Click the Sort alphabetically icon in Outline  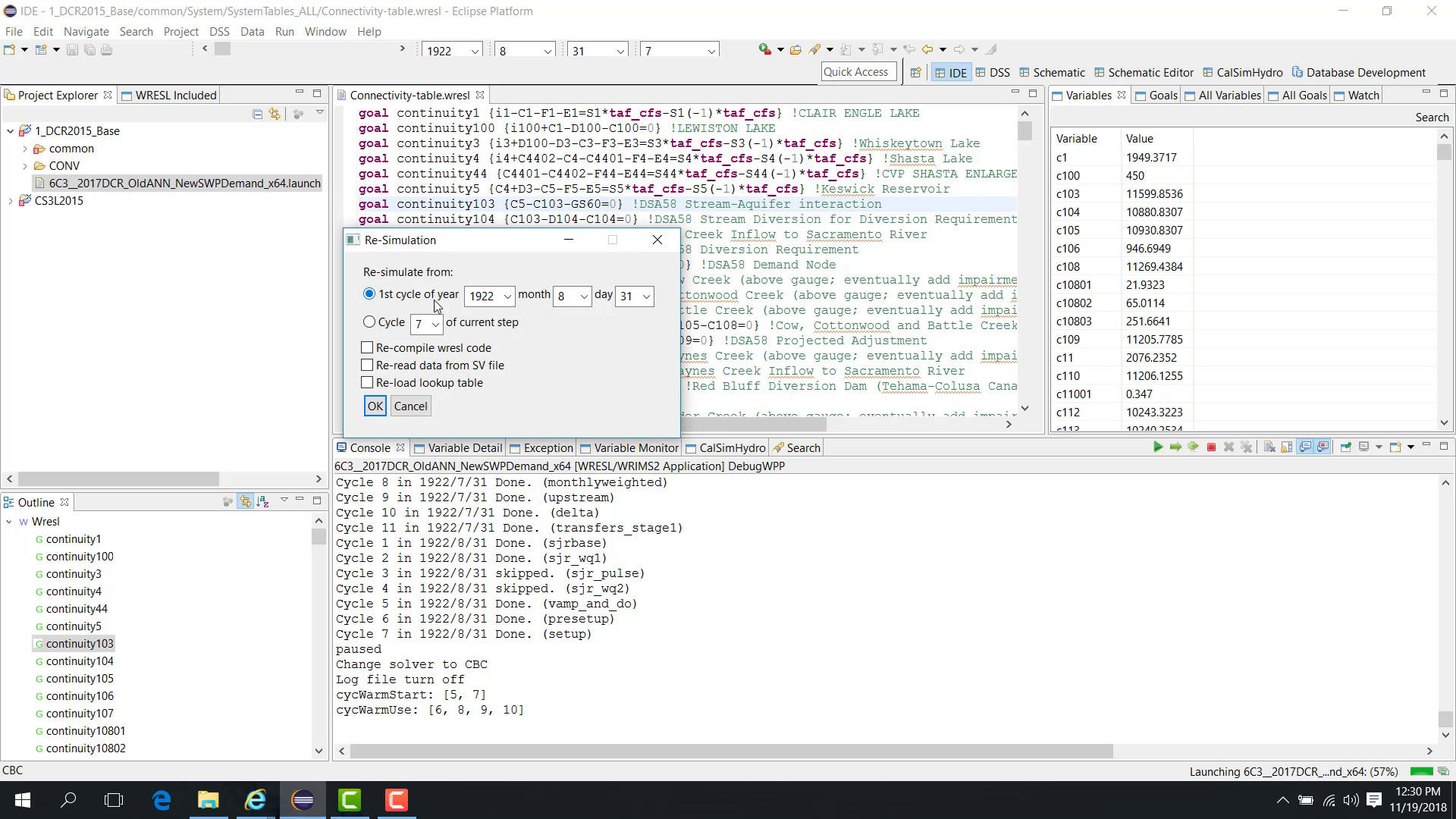click(262, 502)
